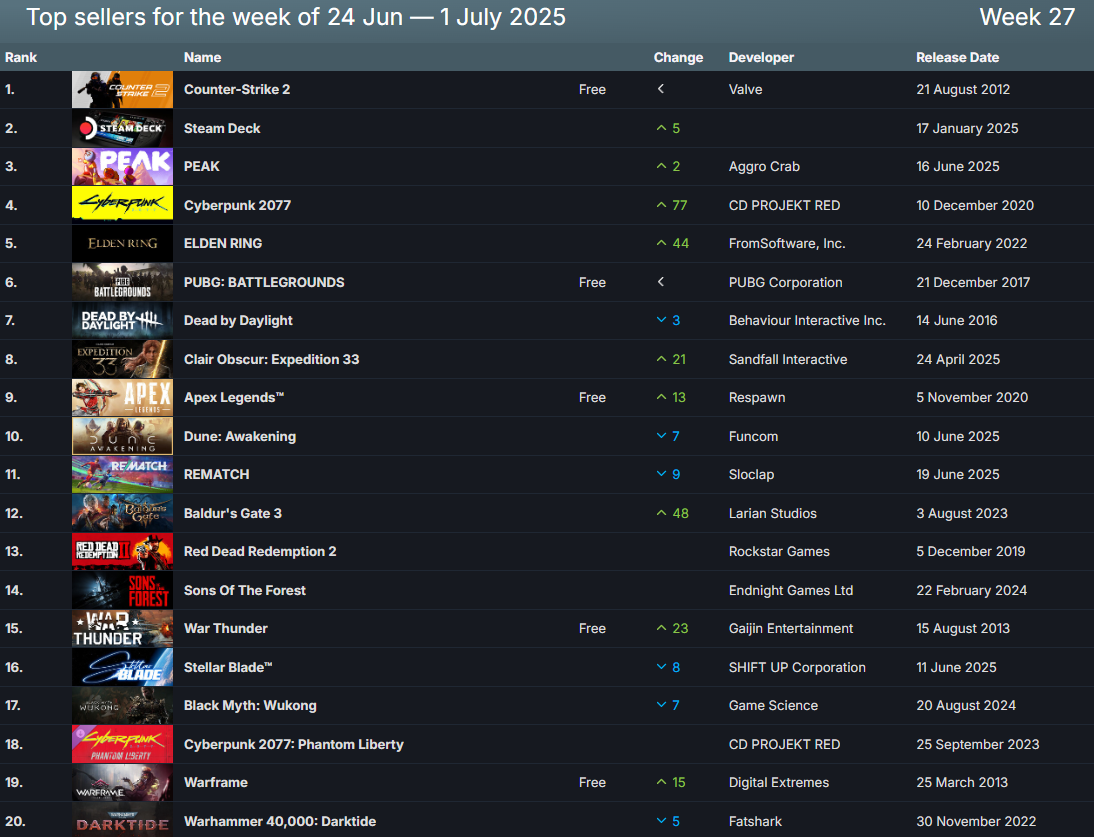Open Sons Of The Forest name link

tap(245, 591)
